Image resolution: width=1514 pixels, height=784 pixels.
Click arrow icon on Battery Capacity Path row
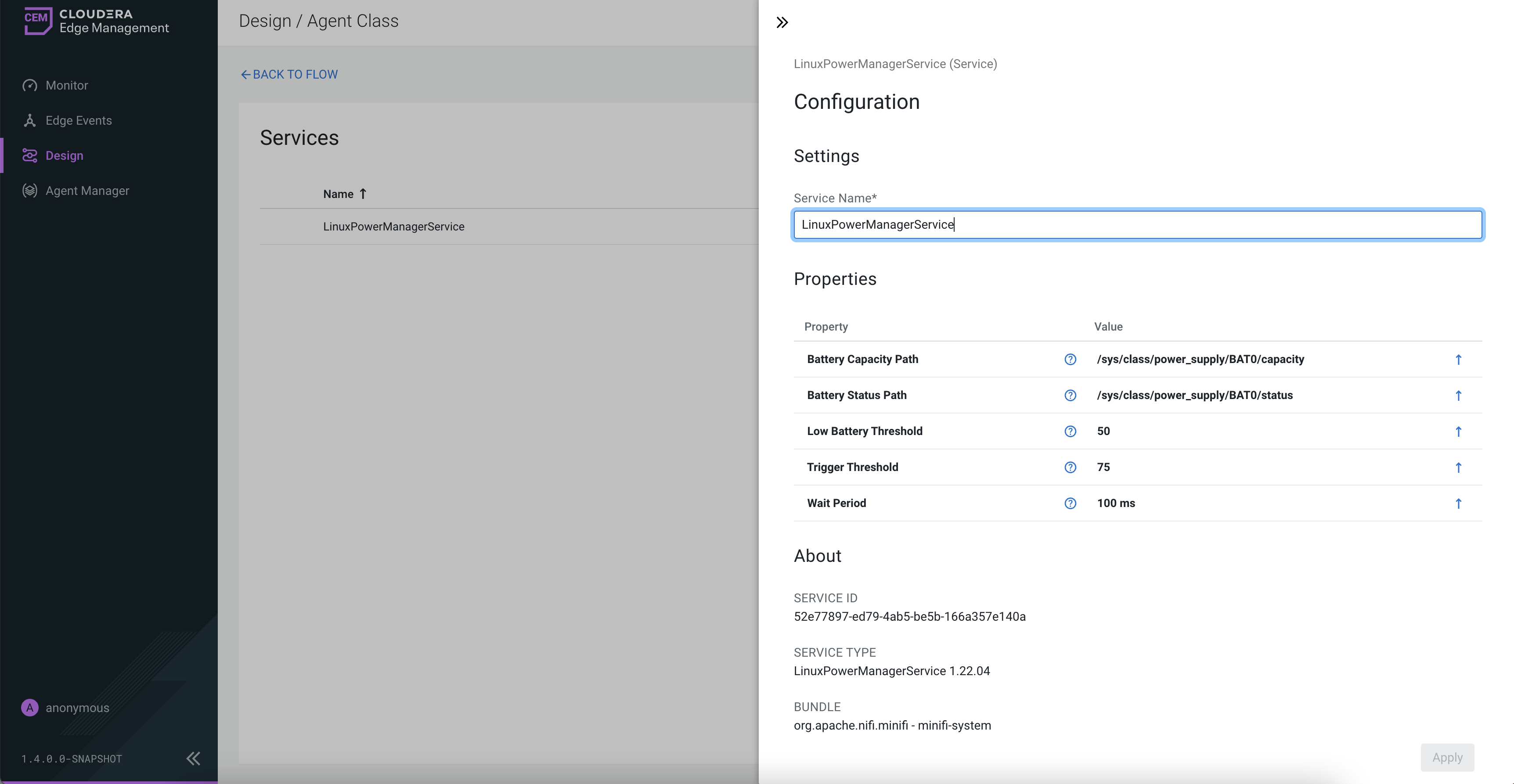click(1458, 359)
